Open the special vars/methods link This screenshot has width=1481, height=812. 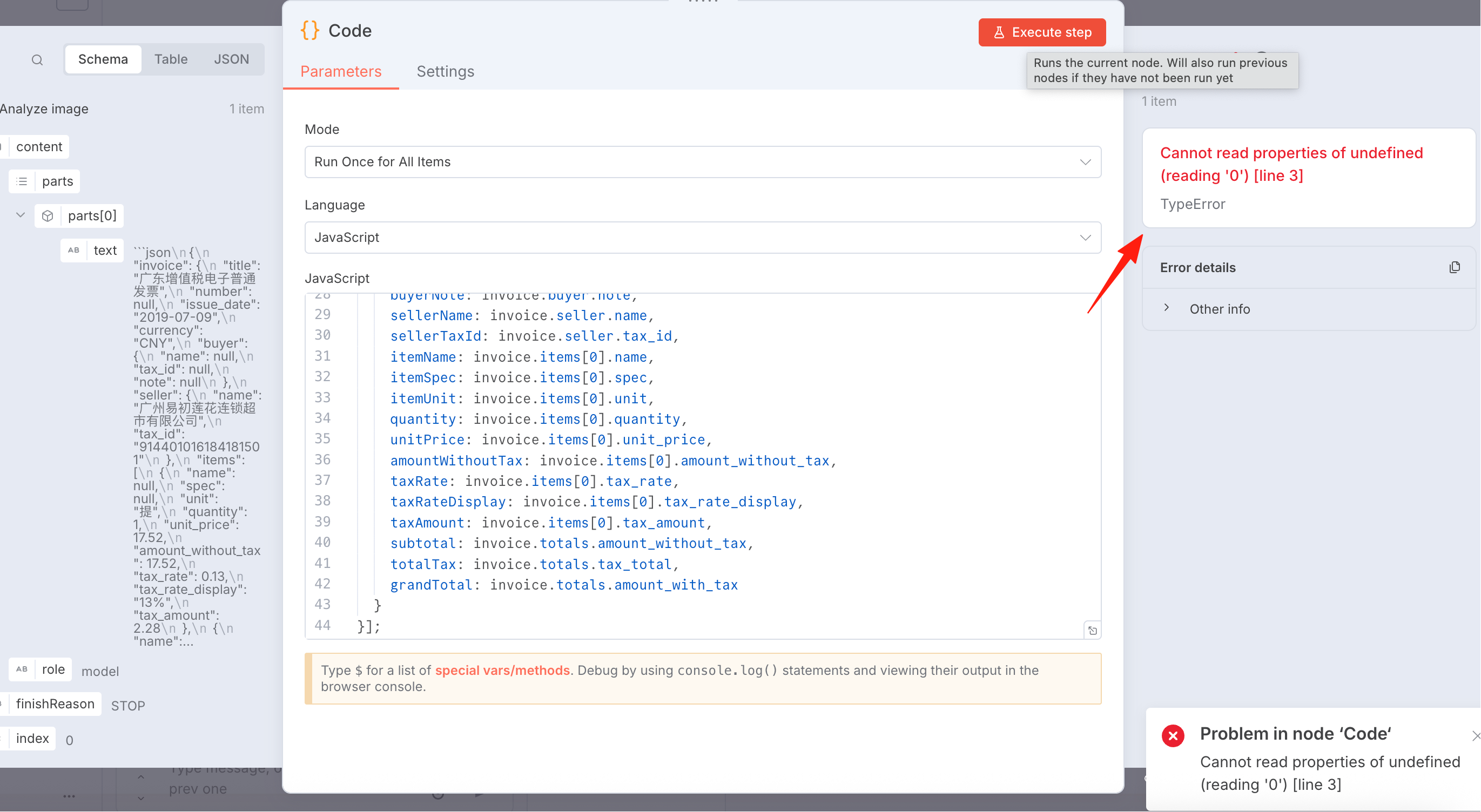pos(502,670)
